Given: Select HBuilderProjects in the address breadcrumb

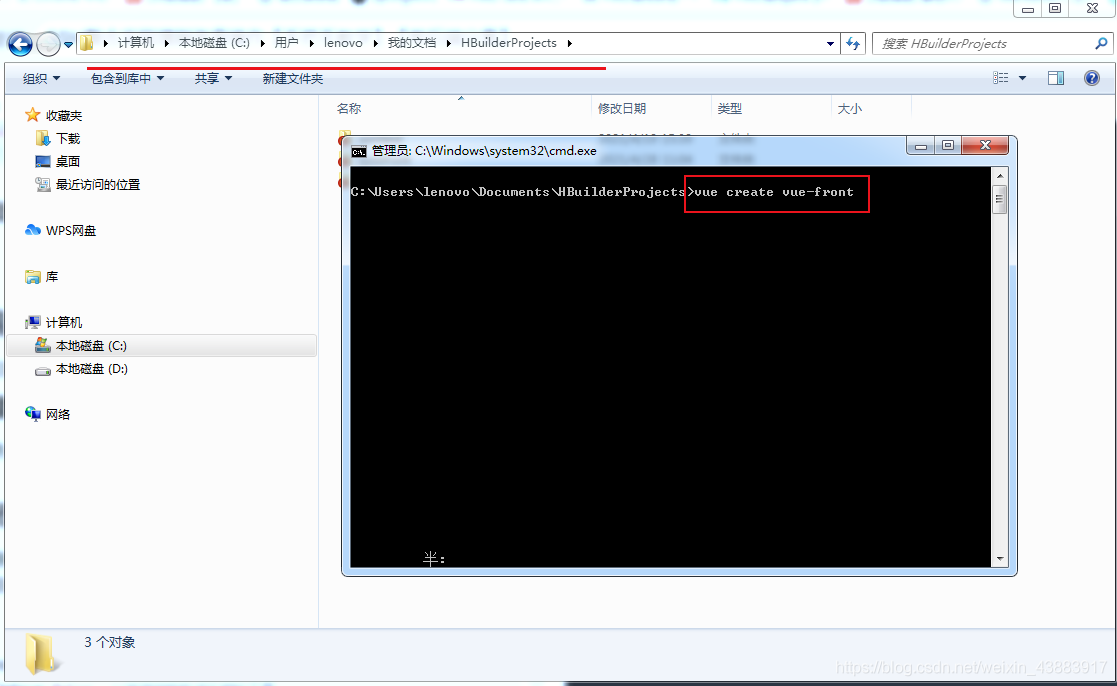Looking at the screenshot, I should click(509, 43).
